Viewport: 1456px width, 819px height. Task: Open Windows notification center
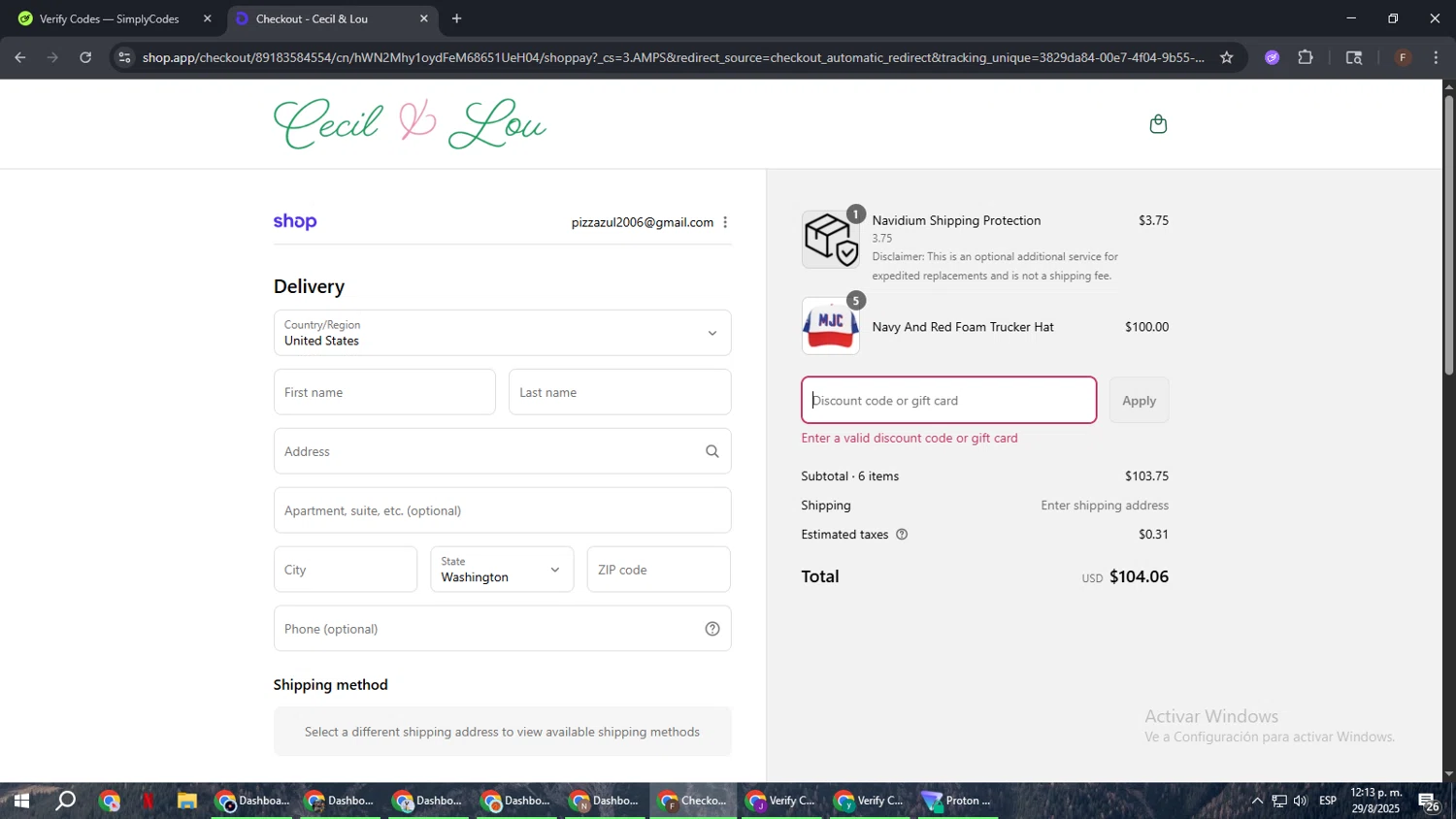click(1429, 802)
